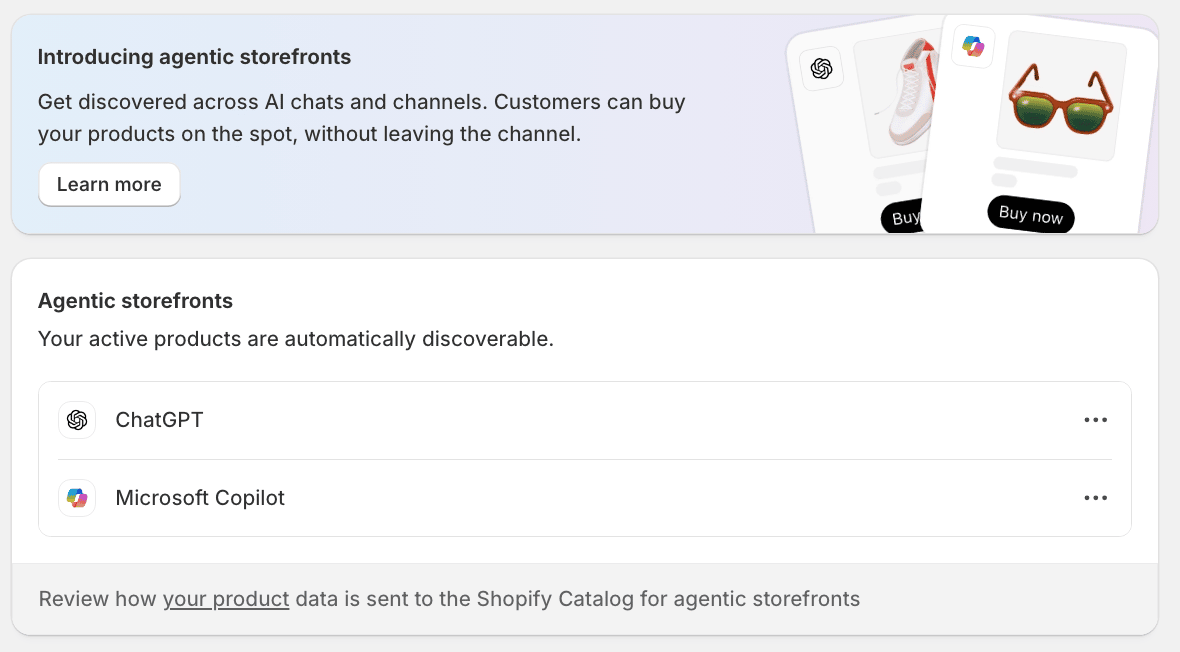Click the sunglasses product image

coord(1062,96)
